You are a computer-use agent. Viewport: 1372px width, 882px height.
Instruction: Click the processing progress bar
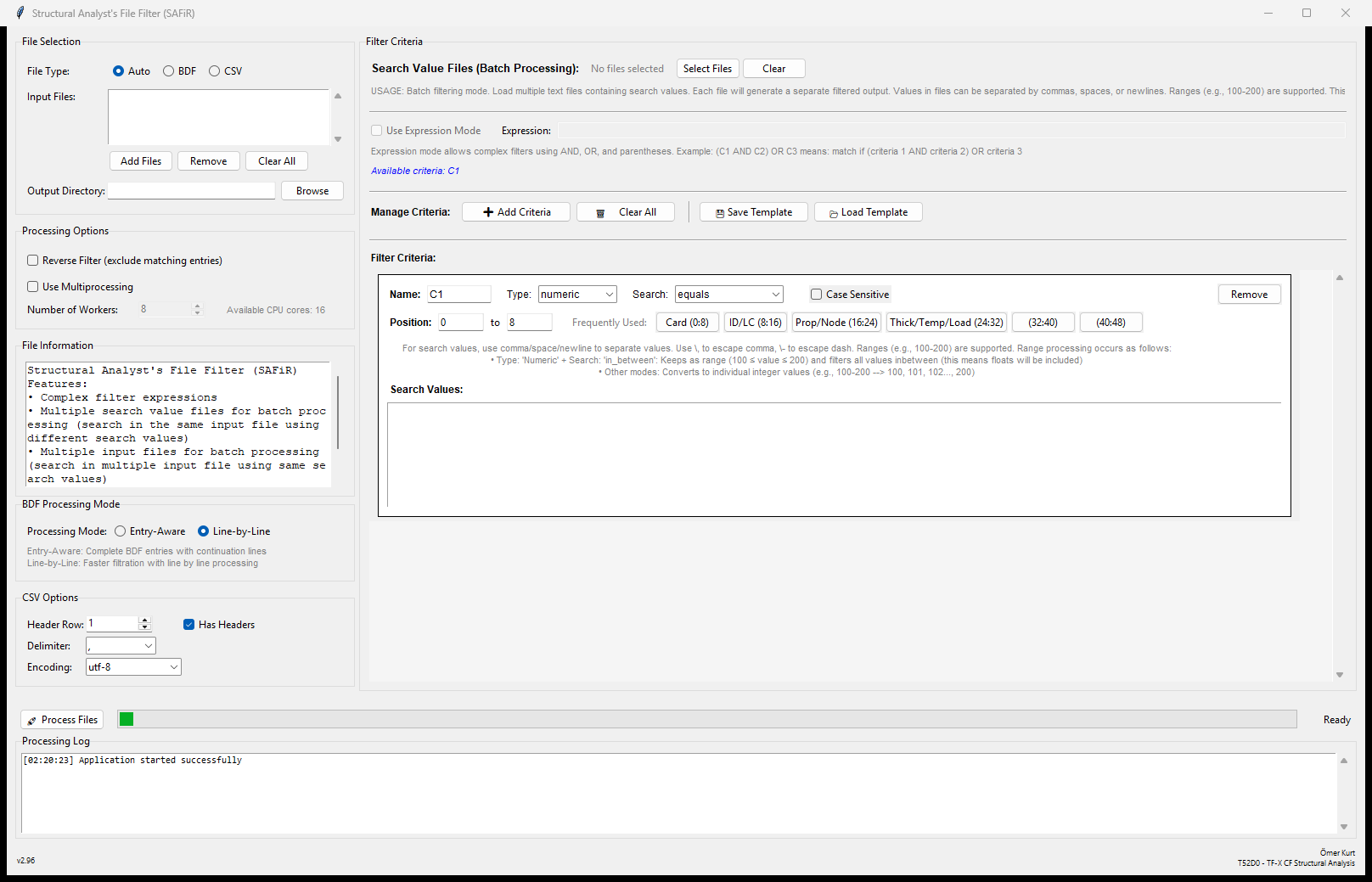(x=708, y=719)
